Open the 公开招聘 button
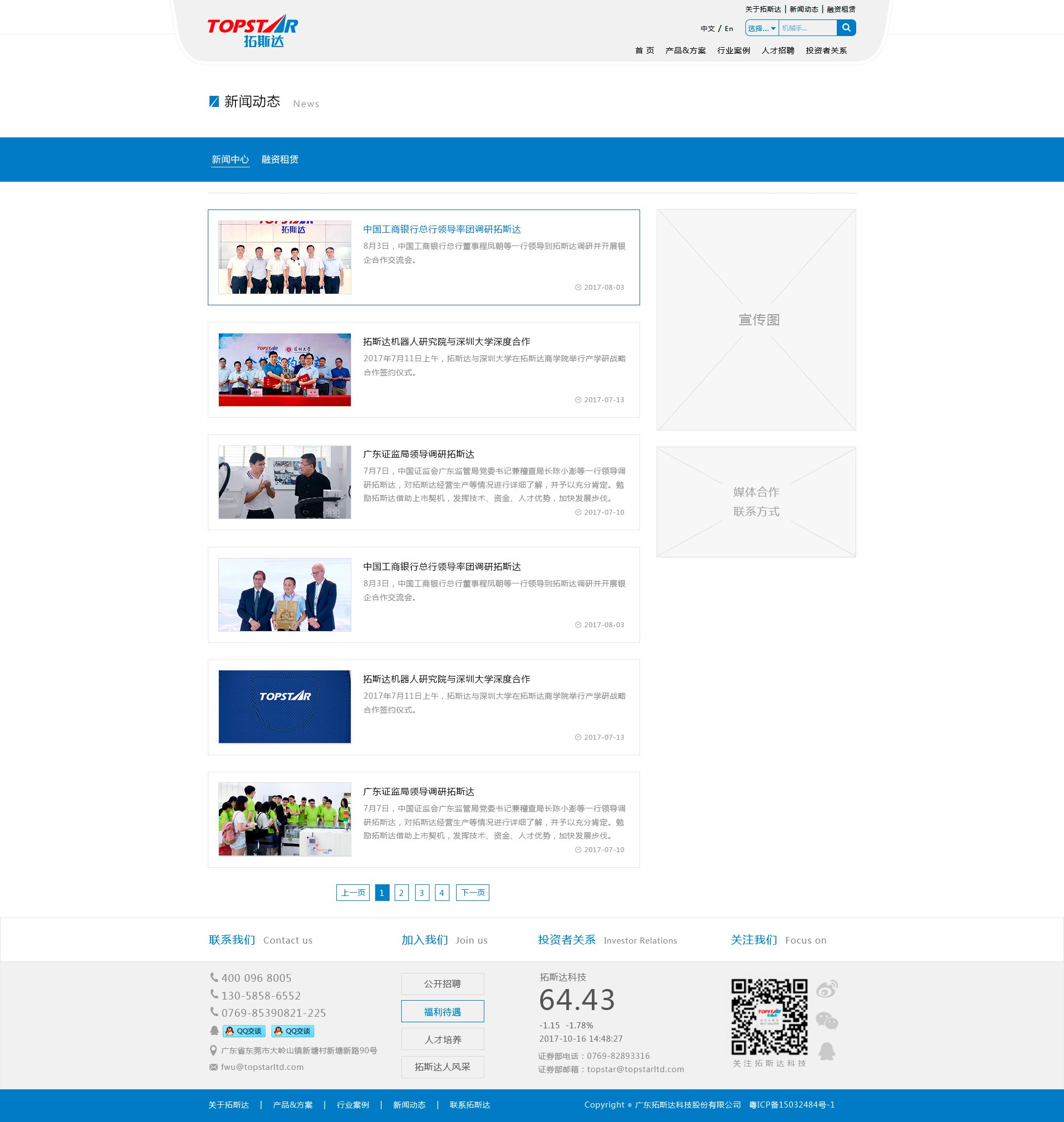 [442, 983]
